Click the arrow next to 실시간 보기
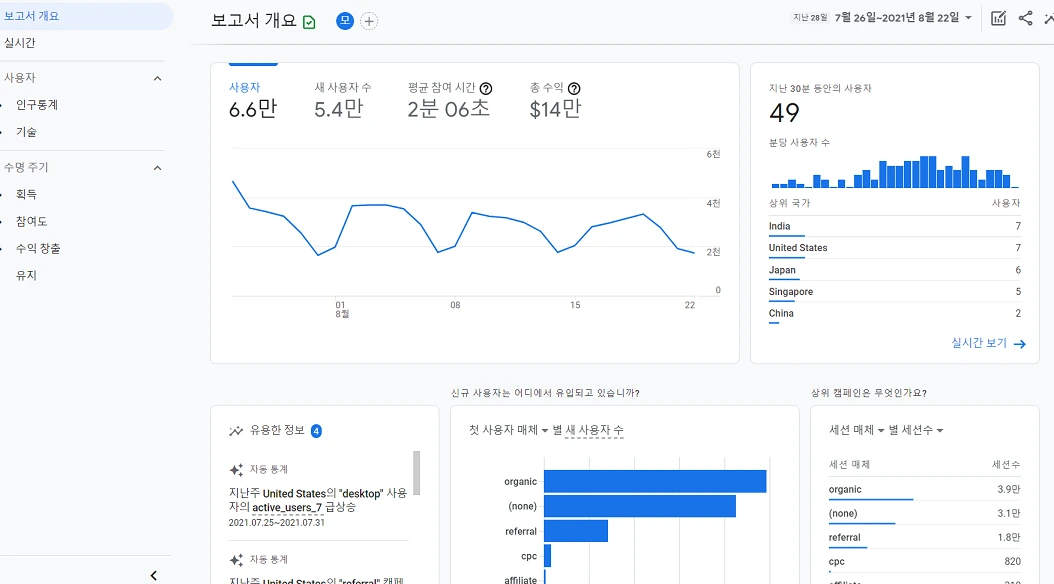Screen dimensions: 1054x584 pos(1020,344)
